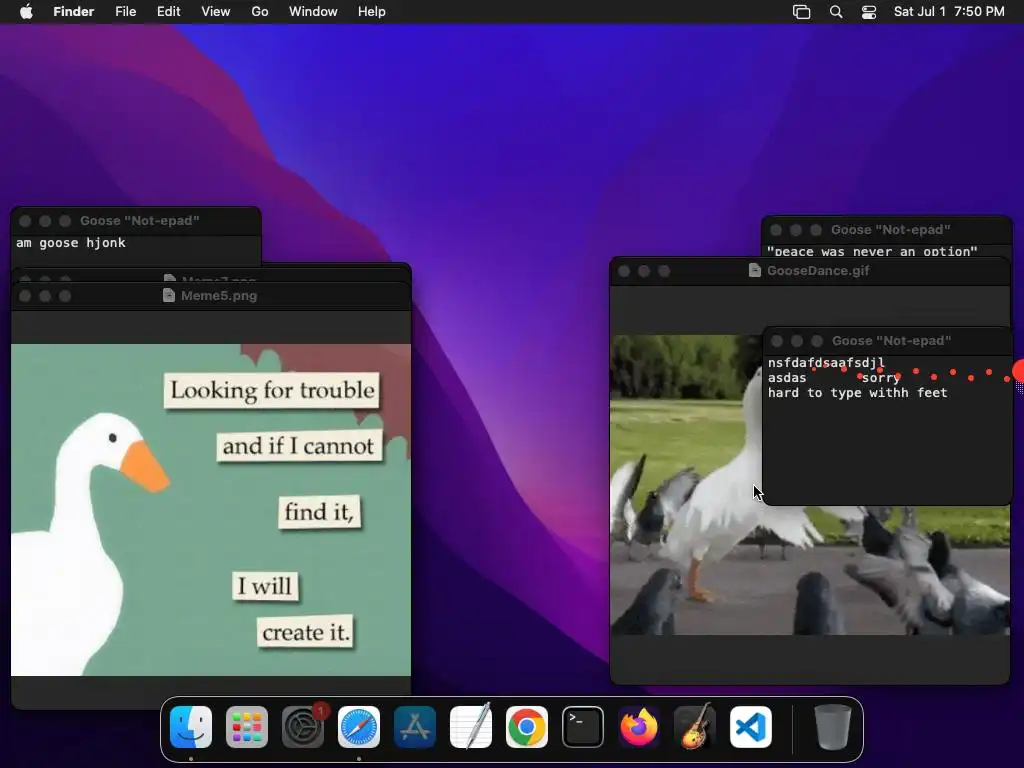Launch Safari from the dock
This screenshot has width=1024, height=768.
359,727
